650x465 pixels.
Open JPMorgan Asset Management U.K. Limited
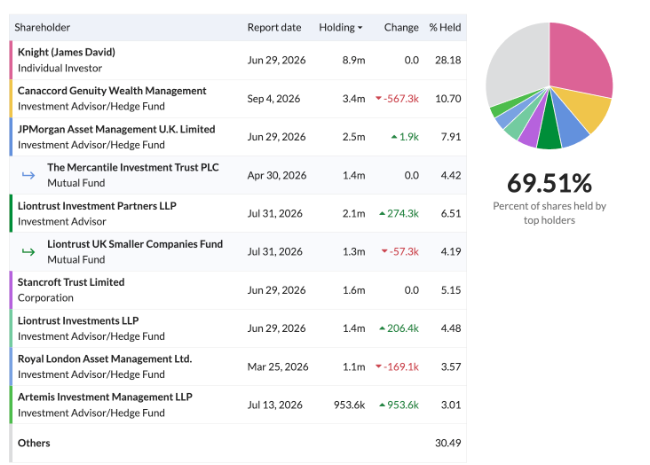[116, 129]
